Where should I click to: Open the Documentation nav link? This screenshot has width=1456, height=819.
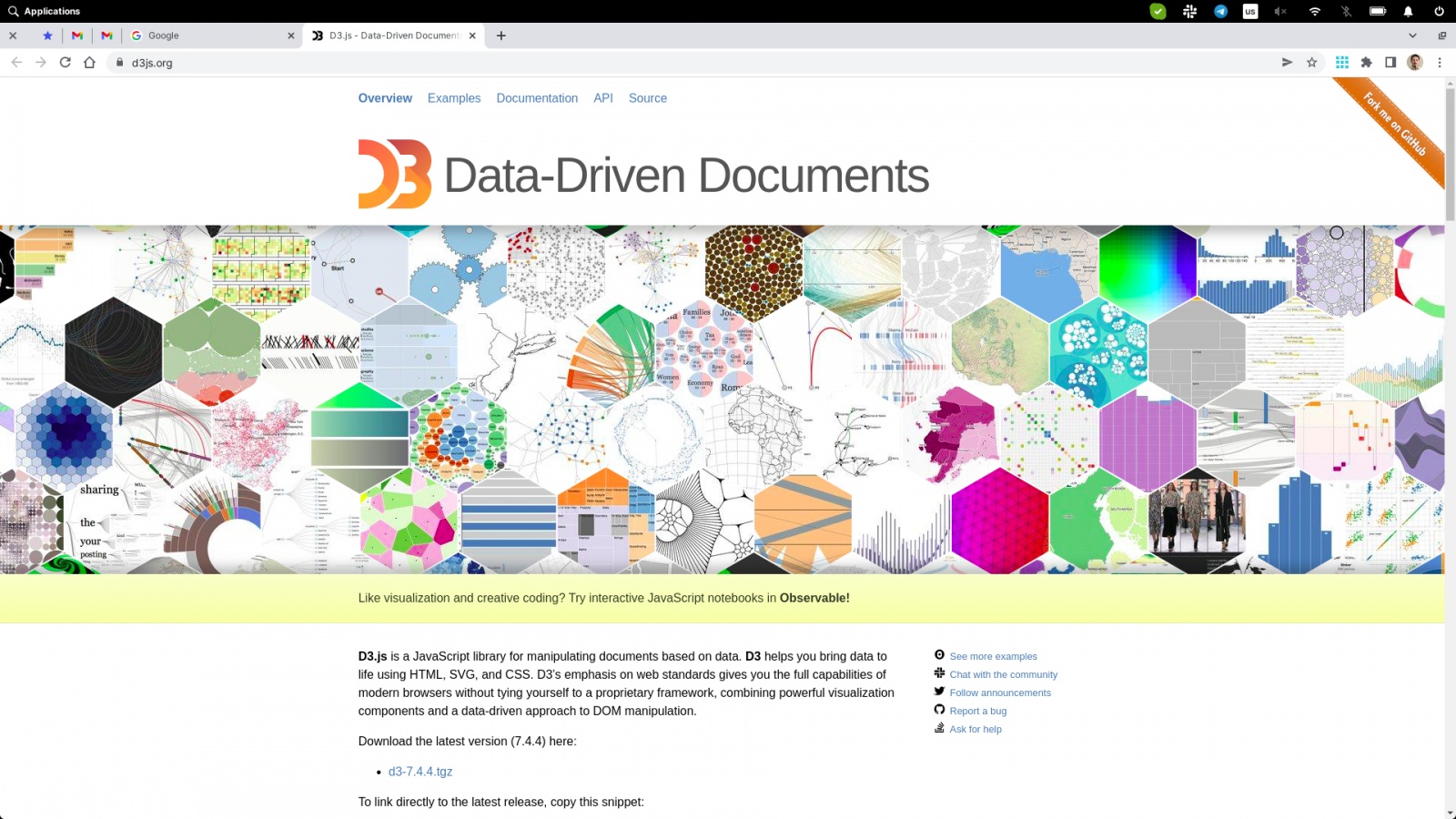[x=537, y=98]
